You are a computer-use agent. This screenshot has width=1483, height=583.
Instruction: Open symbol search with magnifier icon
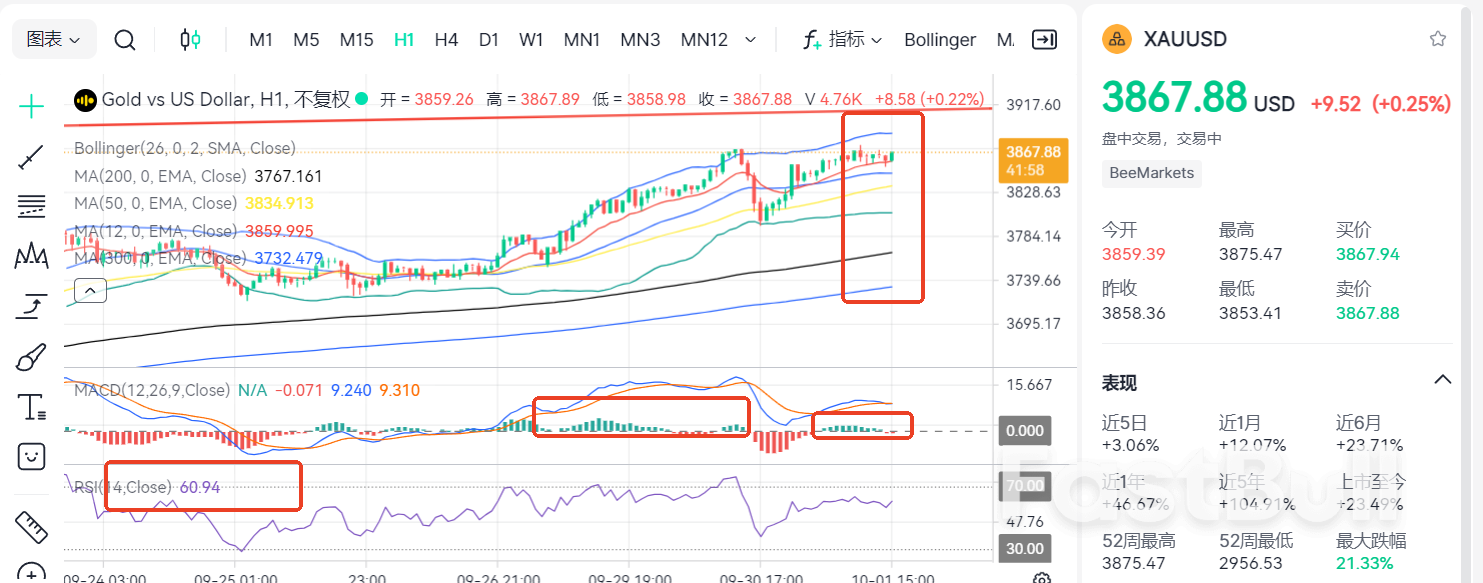pyautogui.click(x=124, y=41)
